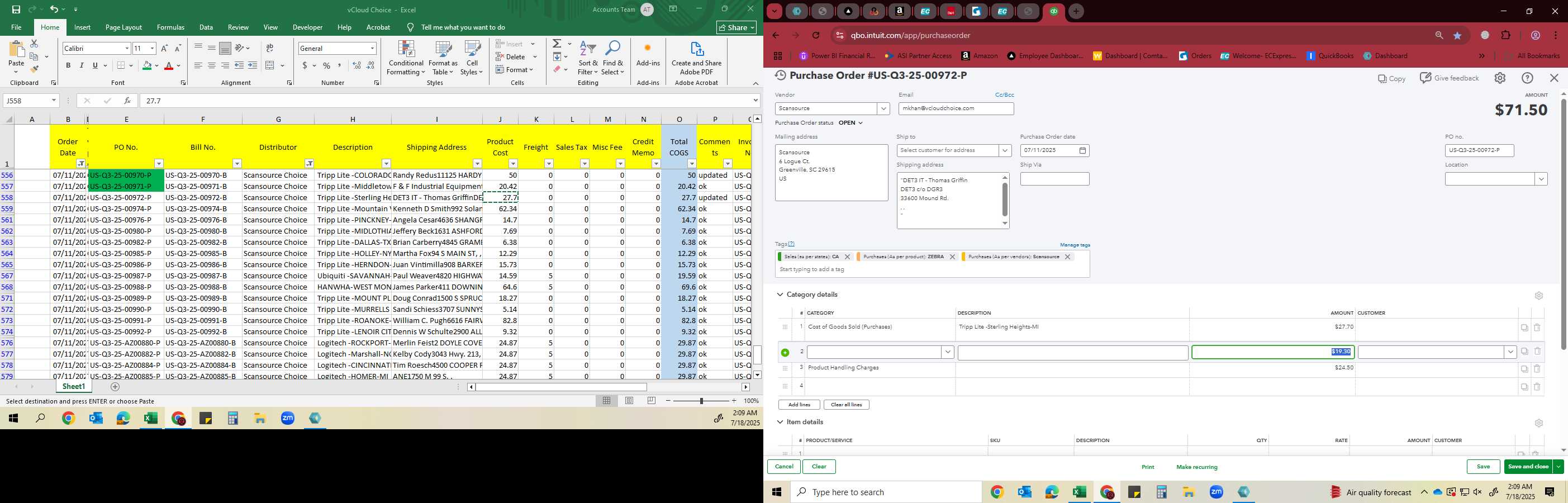Click the Excel Share button

point(737,27)
